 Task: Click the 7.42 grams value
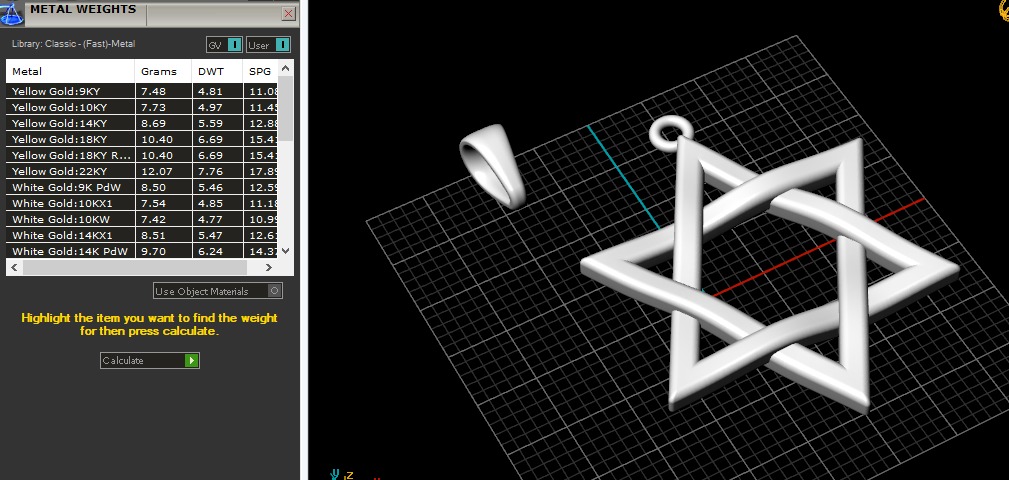click(x=153, y=219)
